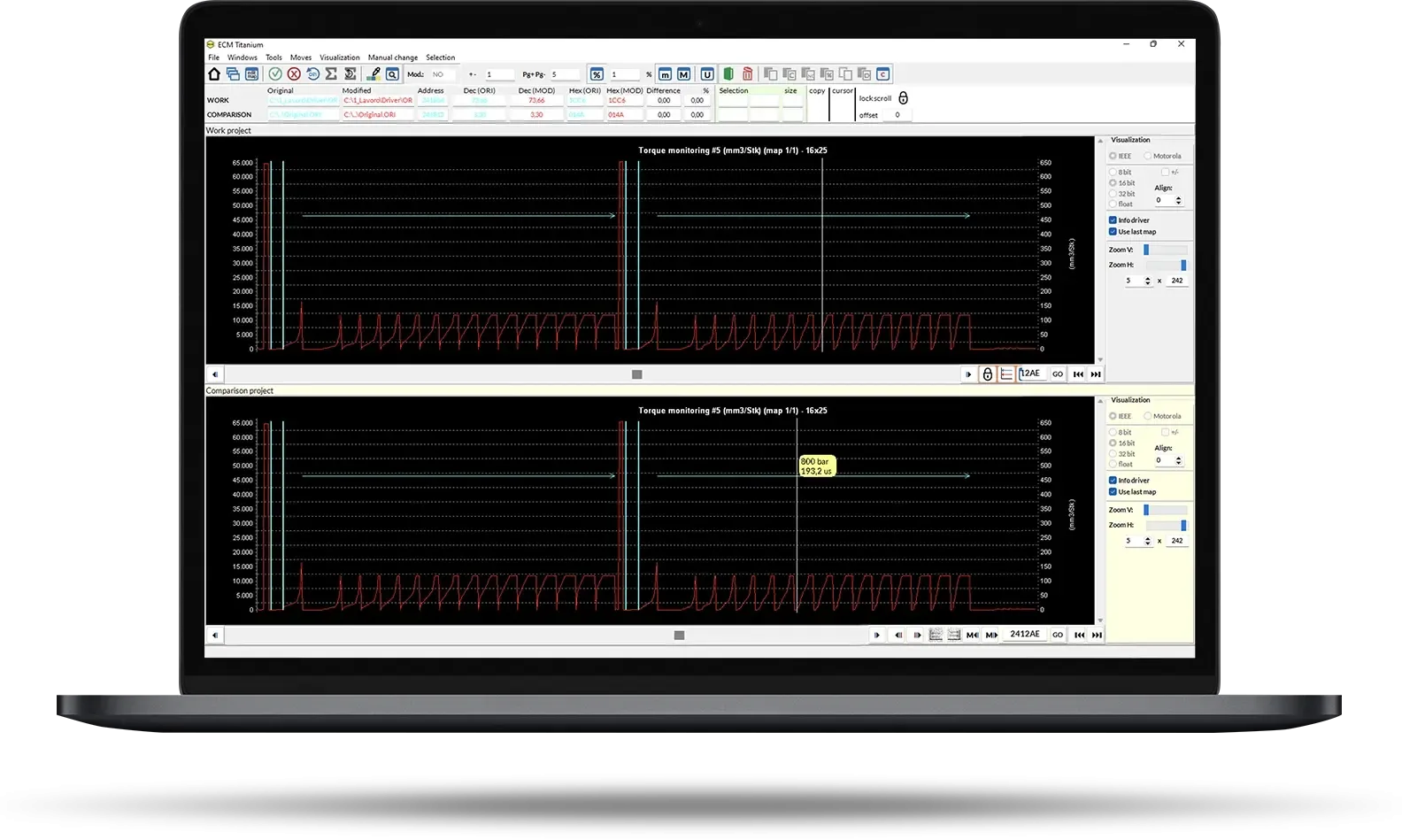The image size is (1402, 840).
Task: Click the 'M' next-map icon under Comparison graph
Action: point(991,635)
